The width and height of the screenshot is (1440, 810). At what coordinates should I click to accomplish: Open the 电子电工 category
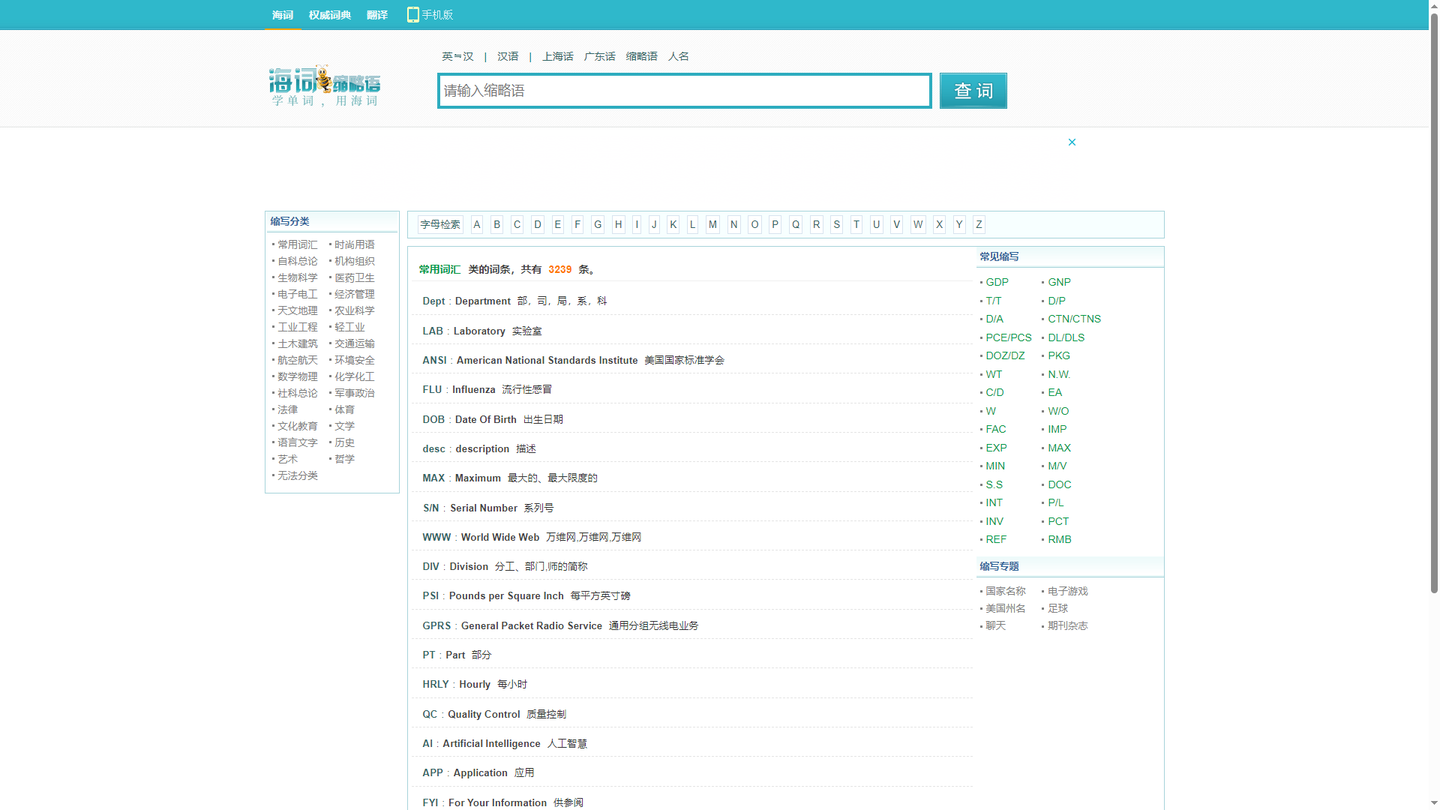coord(297,294)
